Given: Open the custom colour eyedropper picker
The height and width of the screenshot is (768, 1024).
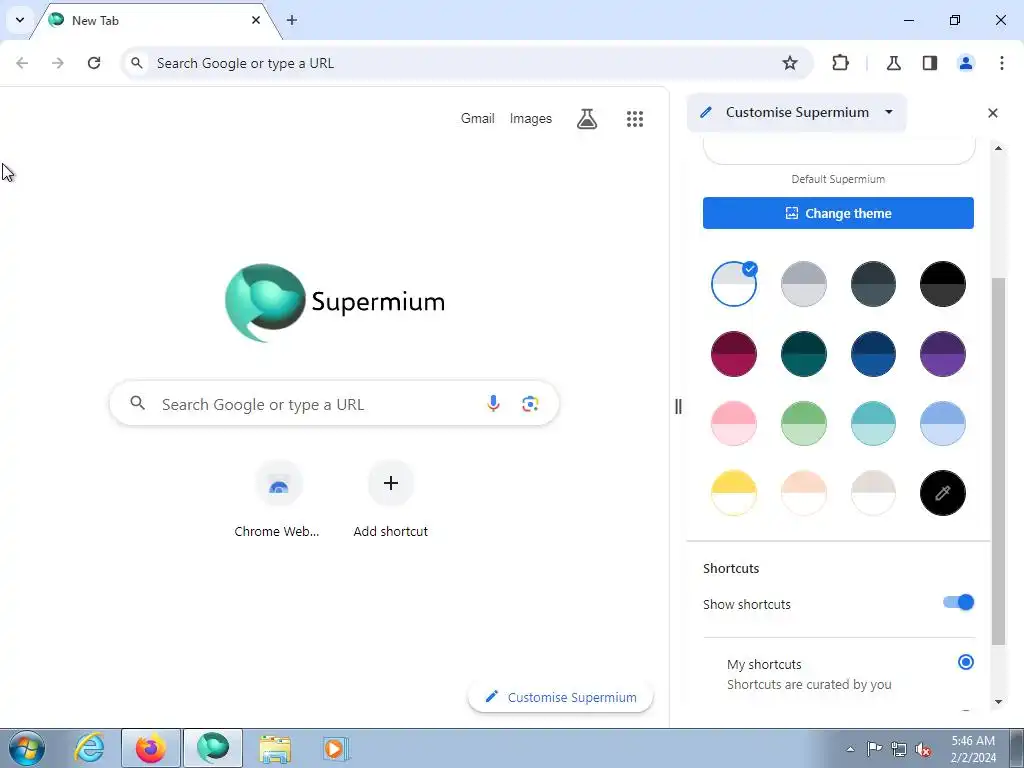Looking at the screenshot, I should [942, 493].
